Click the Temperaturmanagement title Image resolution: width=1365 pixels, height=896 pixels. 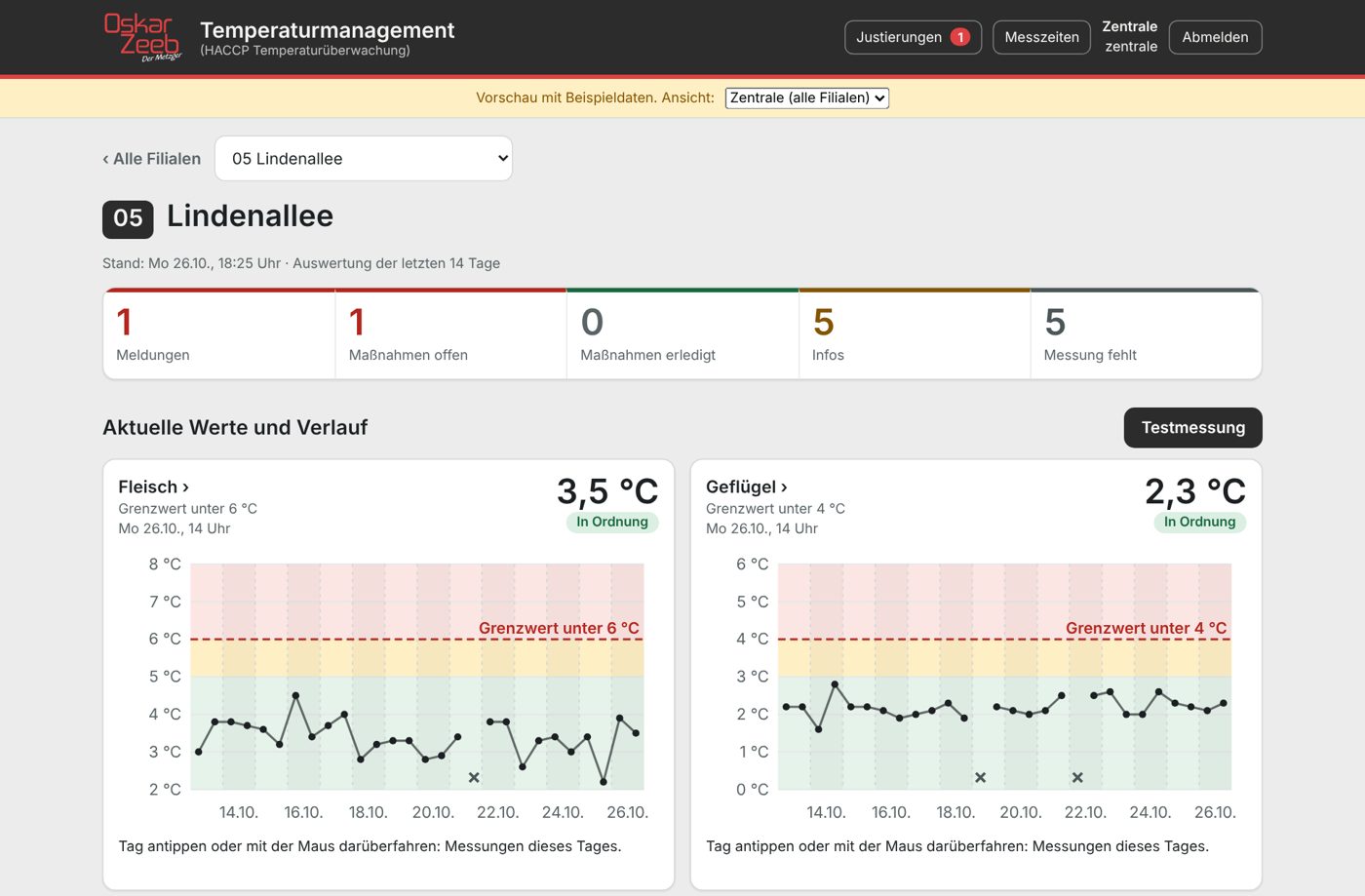(327, 30)
